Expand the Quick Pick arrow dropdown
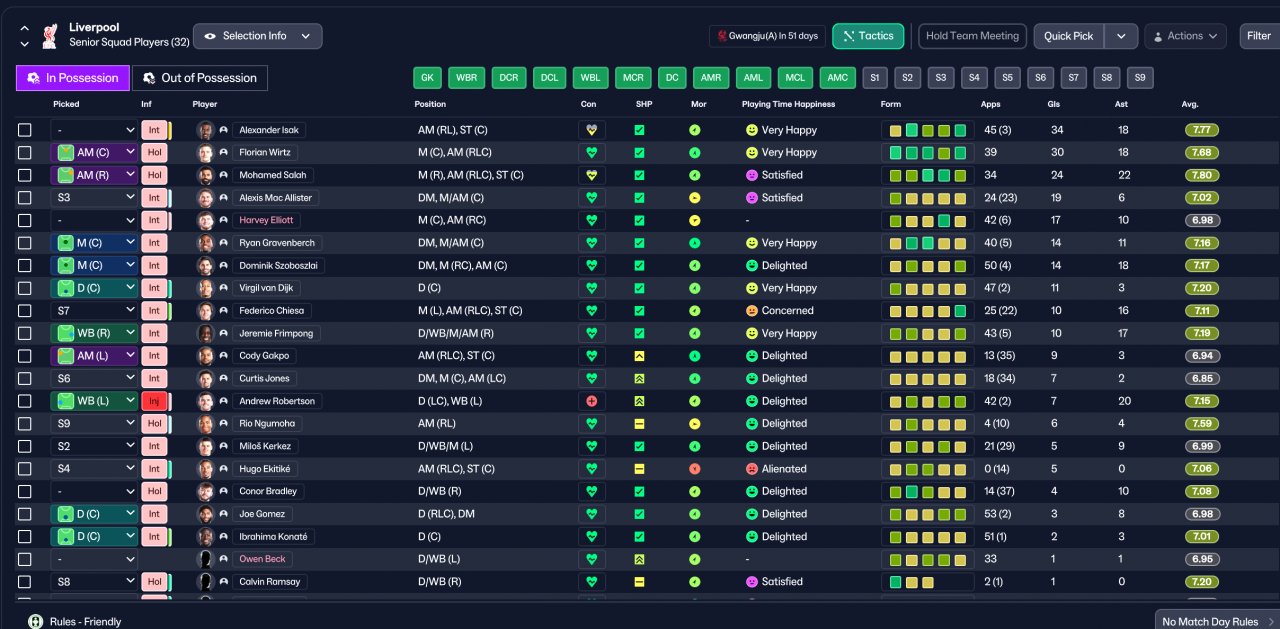Screen dimensions: 1280x629 point(1121,36)
